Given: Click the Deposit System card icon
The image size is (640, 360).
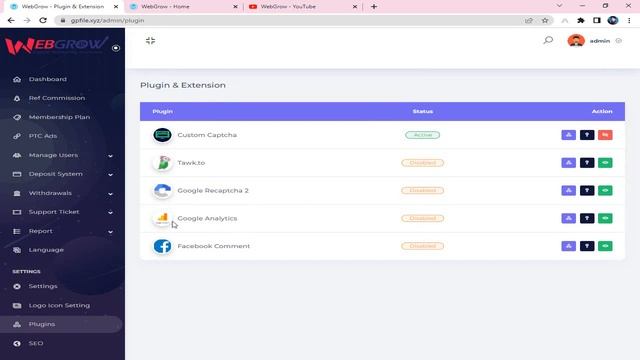Looking at the screenshot, I should [x=17, y=174].
